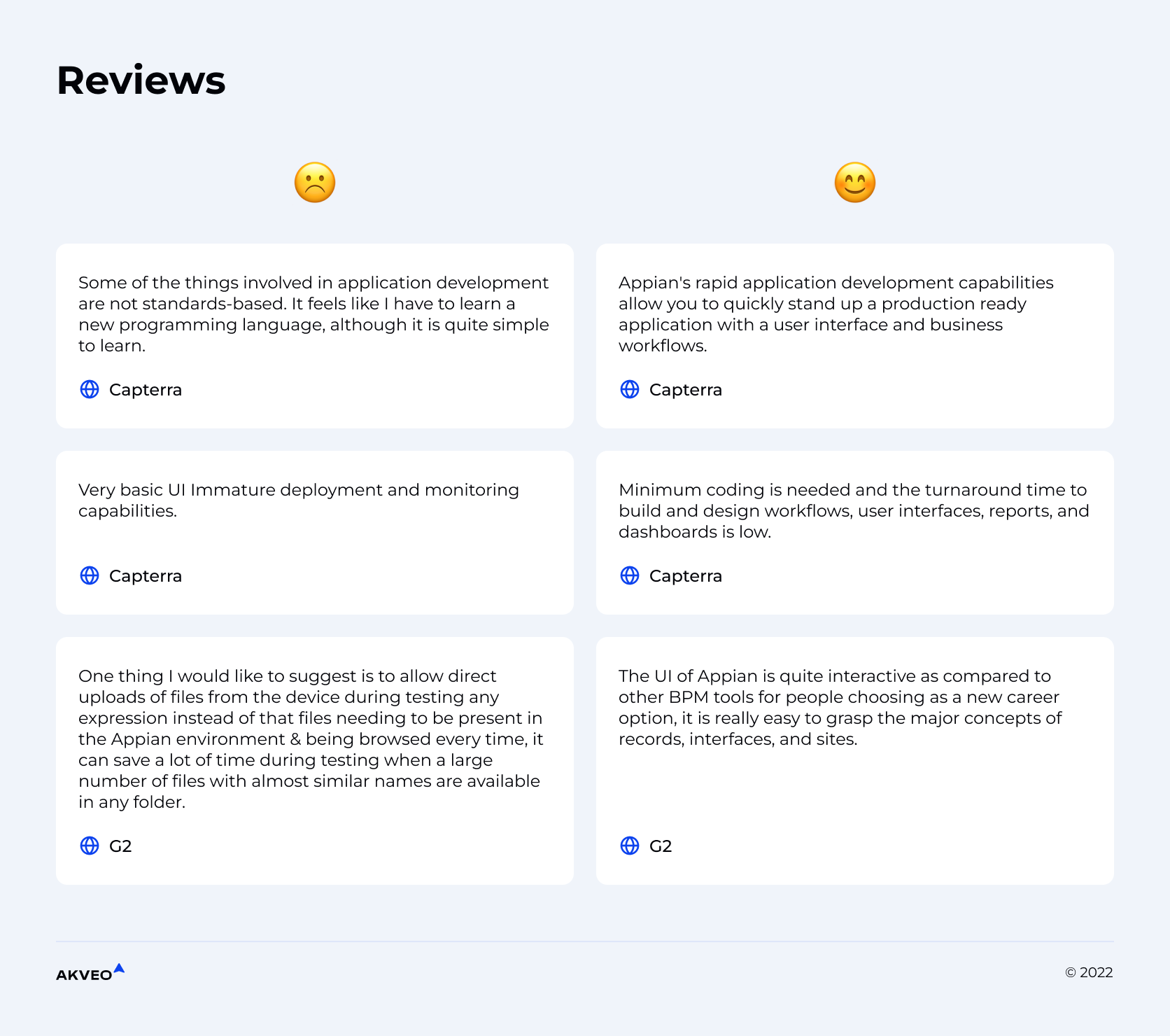Click the smiling face emoji icon
The height and width of the screenshot is (1036, 1170).
pos(855,183)
